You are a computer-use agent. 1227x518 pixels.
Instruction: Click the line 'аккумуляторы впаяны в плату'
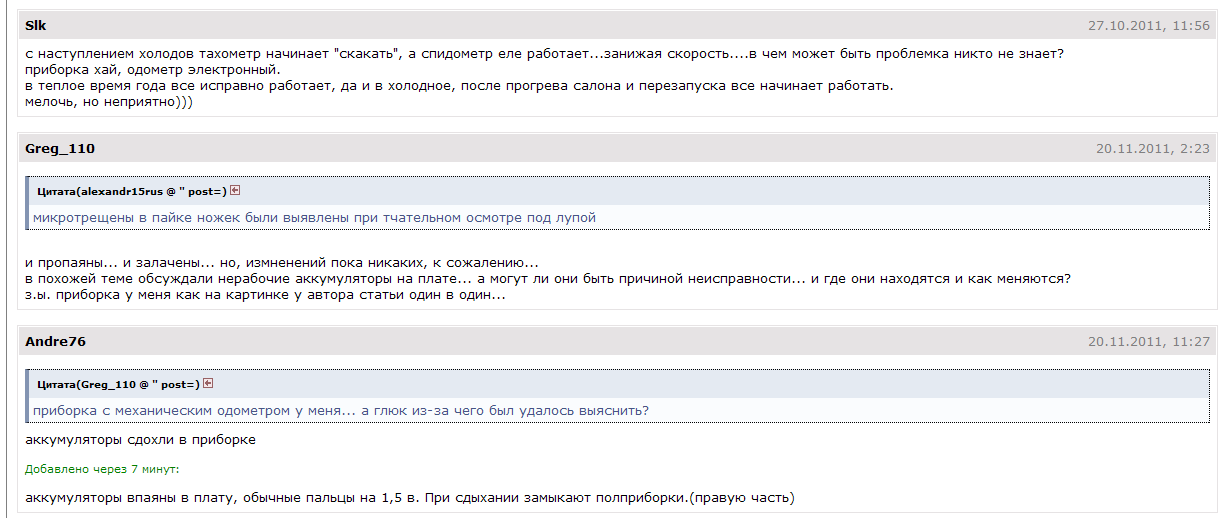410,497
